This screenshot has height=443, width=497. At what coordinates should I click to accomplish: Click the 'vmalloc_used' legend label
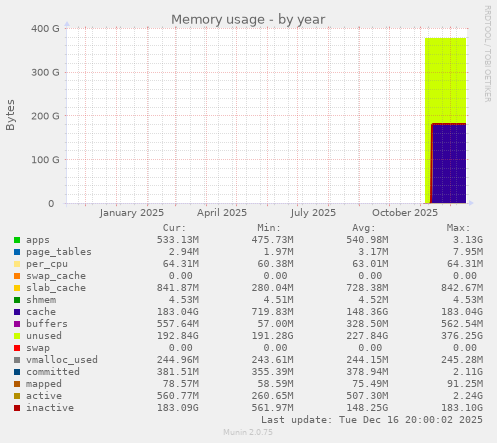point(62,360)
